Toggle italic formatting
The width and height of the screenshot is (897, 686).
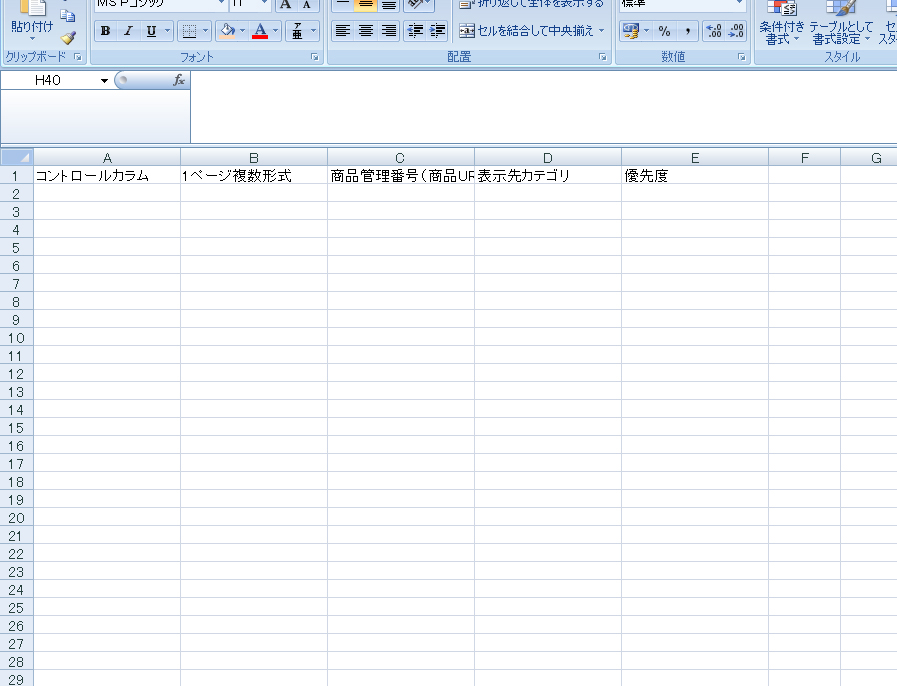(x=128, y=31)
